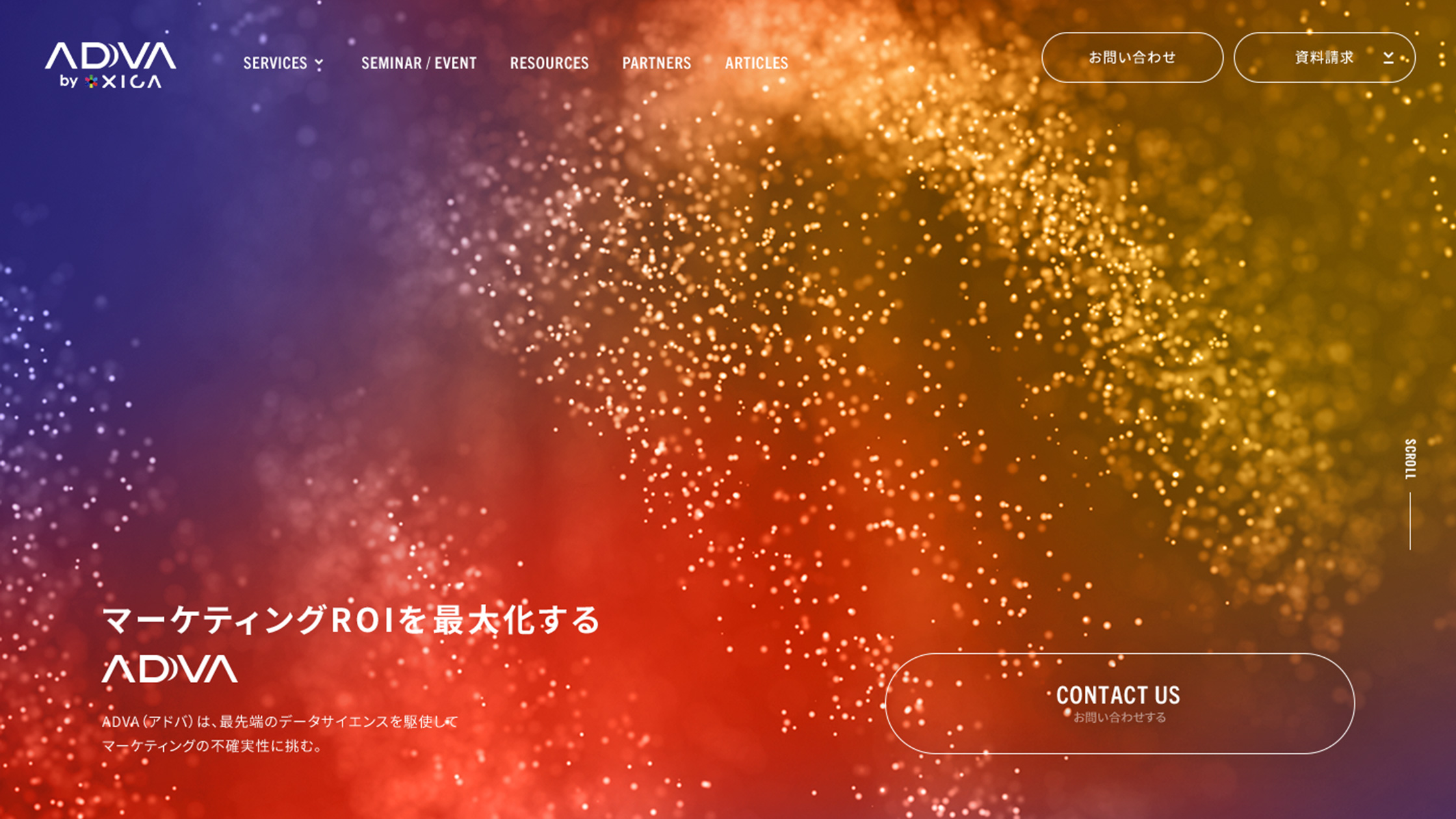
Task: Click the ADVA by XICA logo
Action: pyautogui.click(x=110, y=65)
